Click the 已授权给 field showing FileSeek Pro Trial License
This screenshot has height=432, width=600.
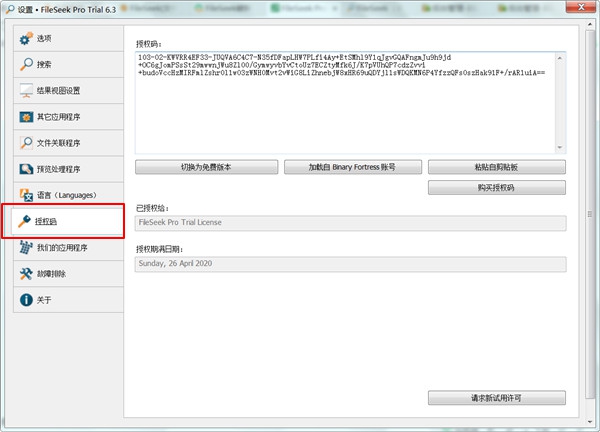point(351,223)
